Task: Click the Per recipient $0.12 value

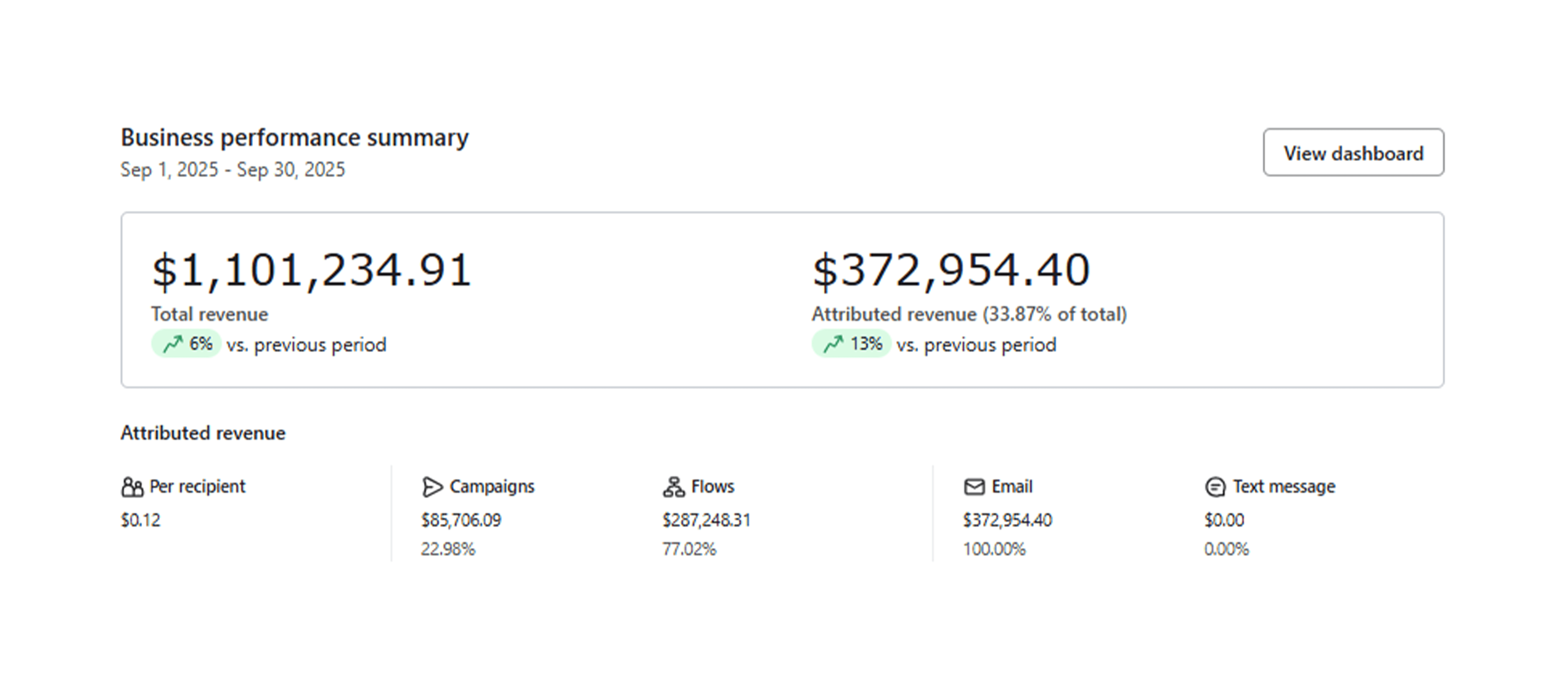Action: pyautogui.click(x=140, y=520)
